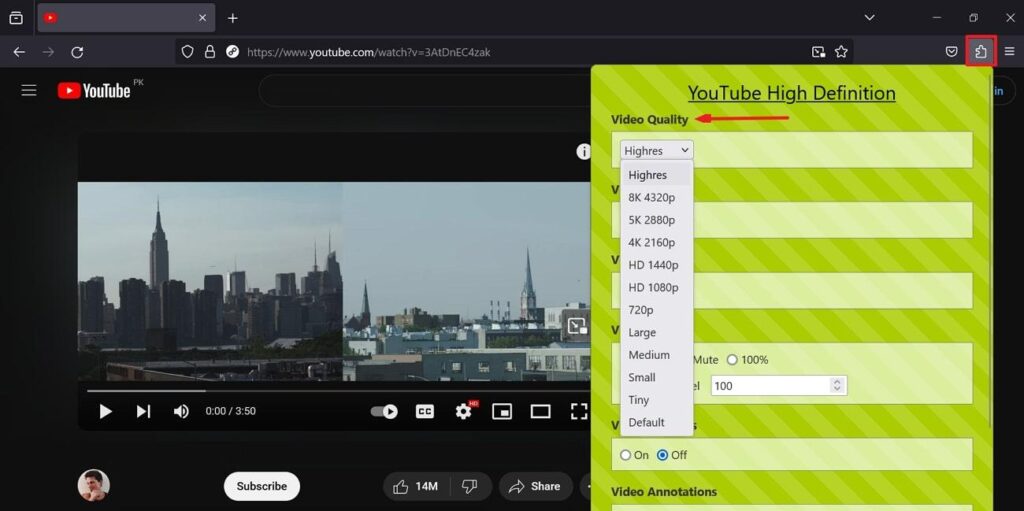
Task: Click the video progress bar
Action: click(338, 391)
